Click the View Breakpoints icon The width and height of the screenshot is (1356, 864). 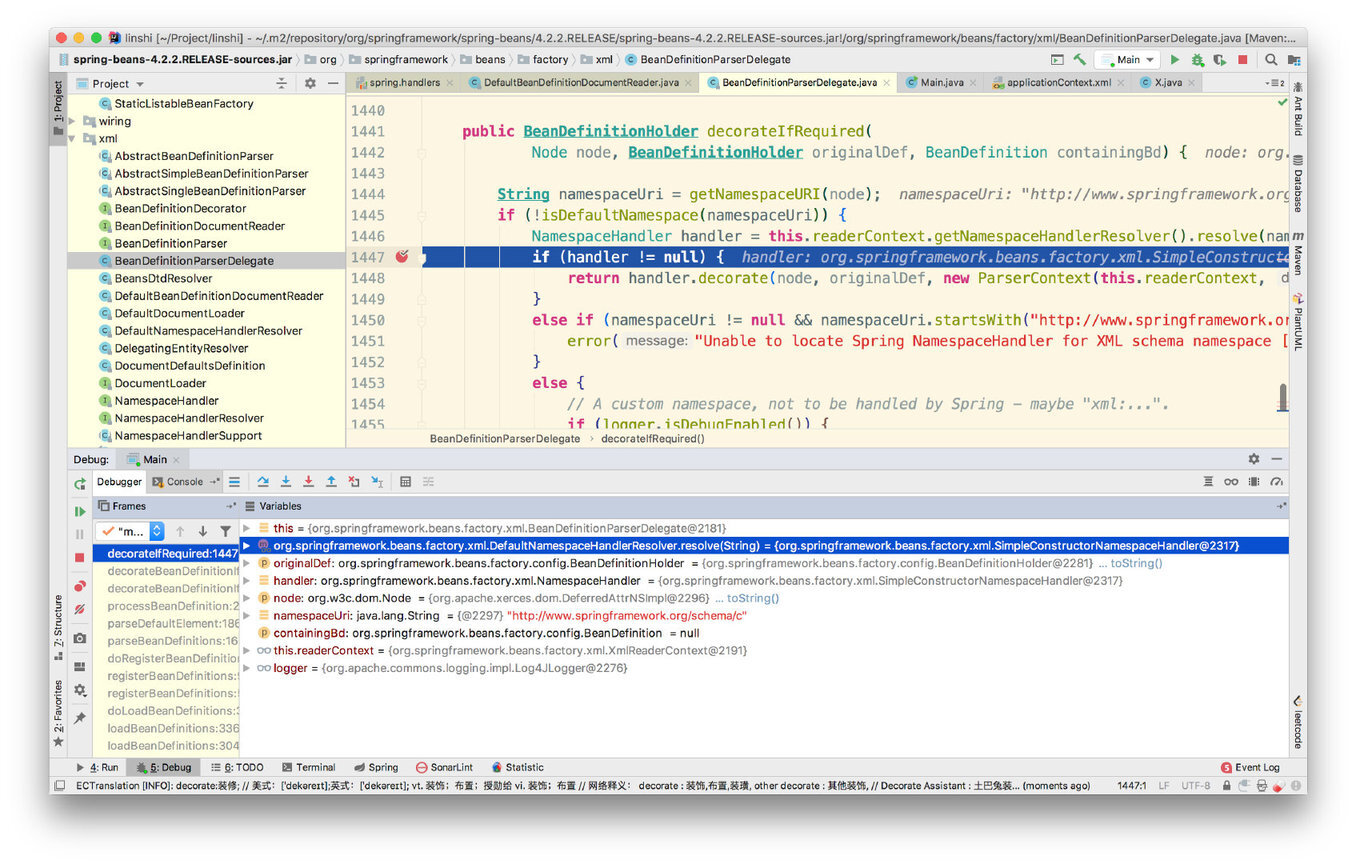[x=80, y=586]
